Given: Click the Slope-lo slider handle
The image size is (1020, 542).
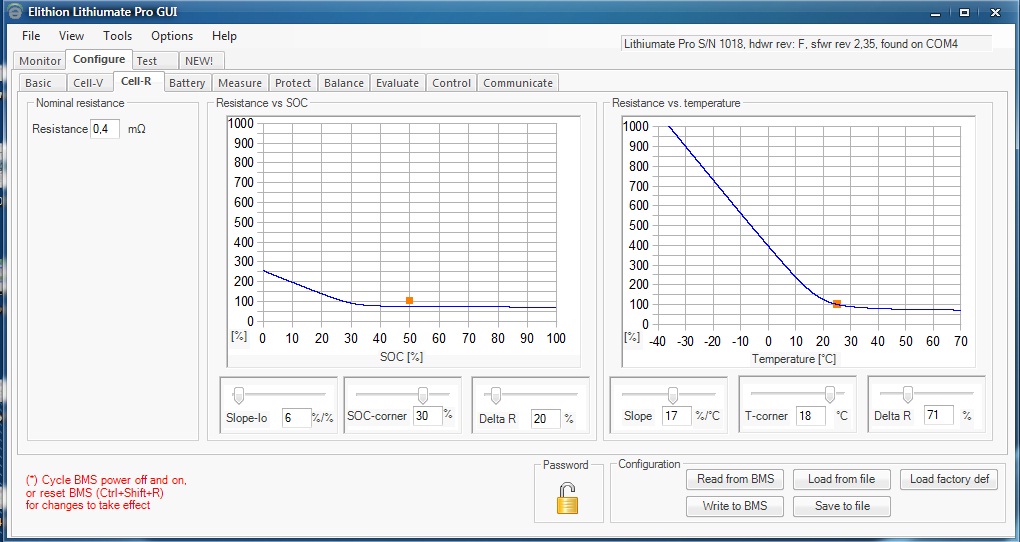Looking at the screenshot, I should [x=239, y=395].
